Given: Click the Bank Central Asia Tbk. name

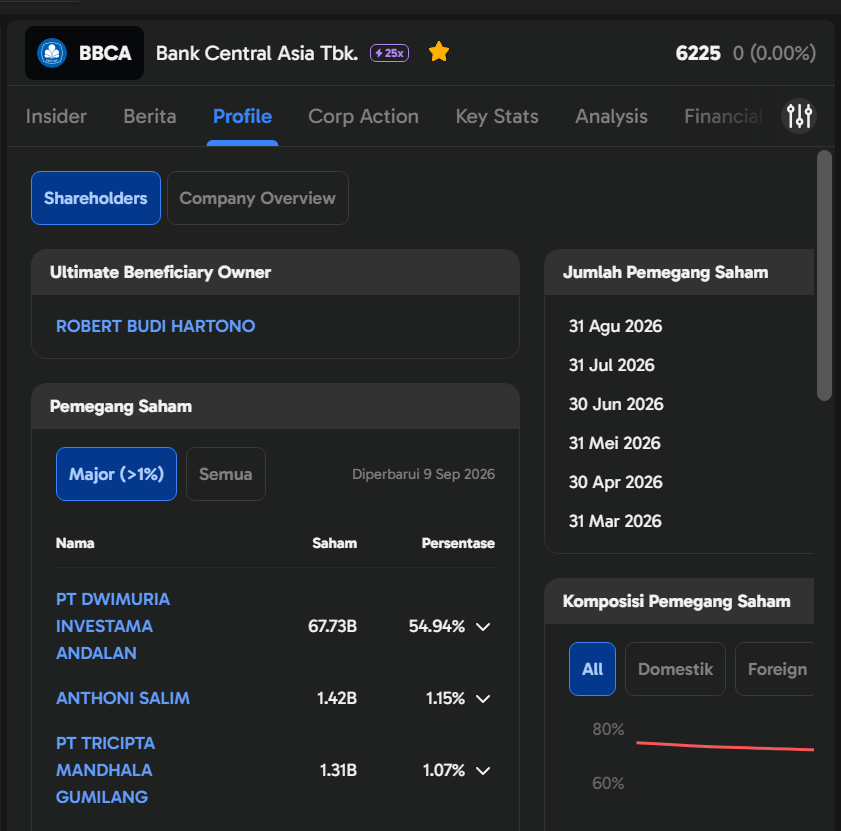Looking at the screenshot, I should pyautogui.click(x=257, y=53).
